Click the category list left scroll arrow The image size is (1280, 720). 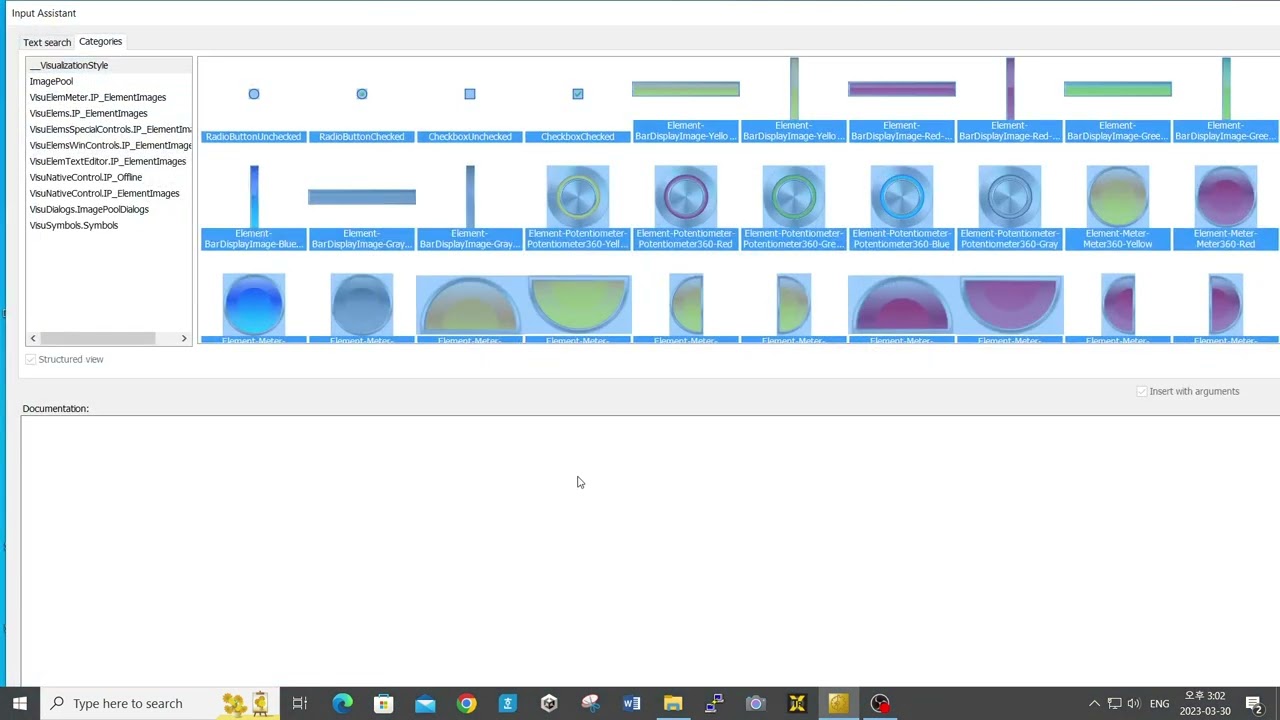pos(33,338)
